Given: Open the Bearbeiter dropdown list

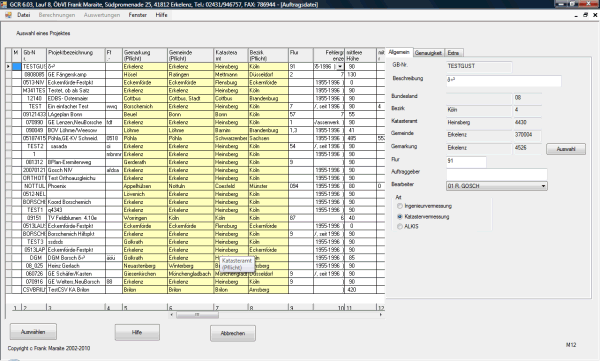Looking at the screenshot, I should point(543,186).
